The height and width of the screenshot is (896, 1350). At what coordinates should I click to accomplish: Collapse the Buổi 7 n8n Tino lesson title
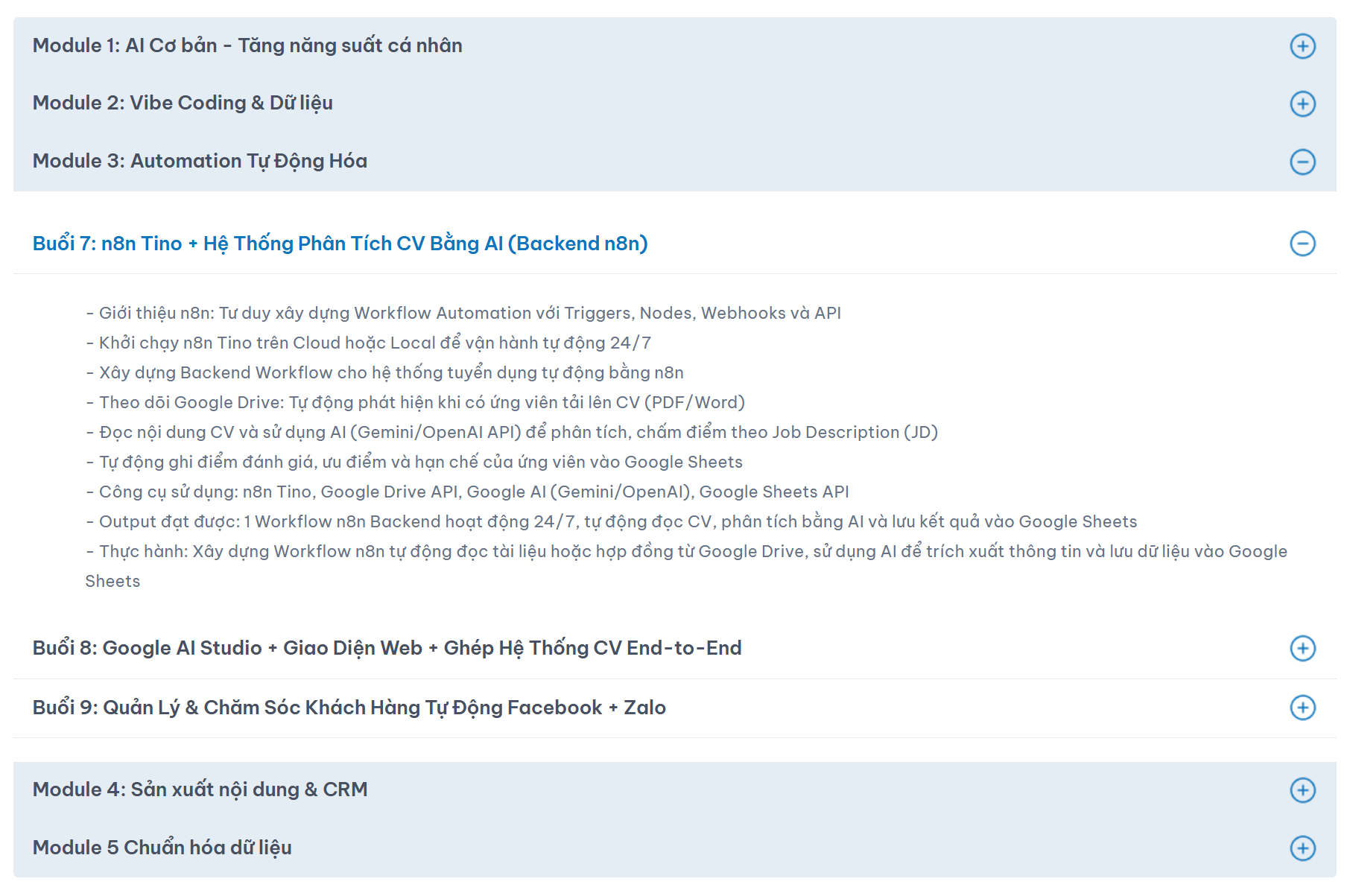[x=340, y=244]
